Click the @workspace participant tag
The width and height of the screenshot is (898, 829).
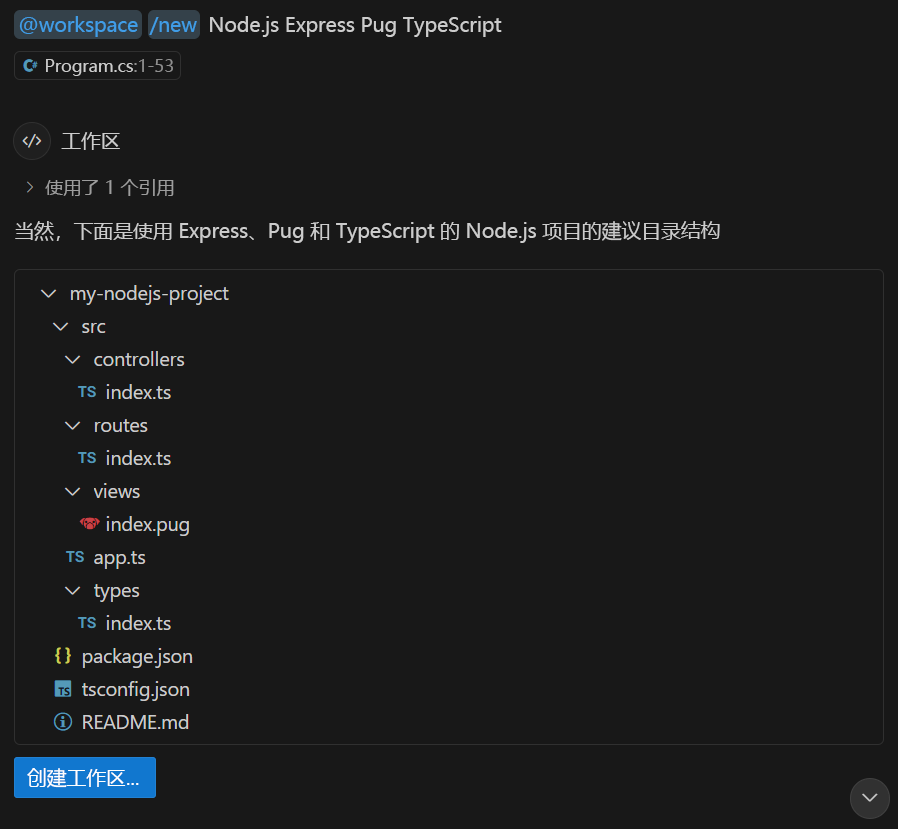click(78, 25)
